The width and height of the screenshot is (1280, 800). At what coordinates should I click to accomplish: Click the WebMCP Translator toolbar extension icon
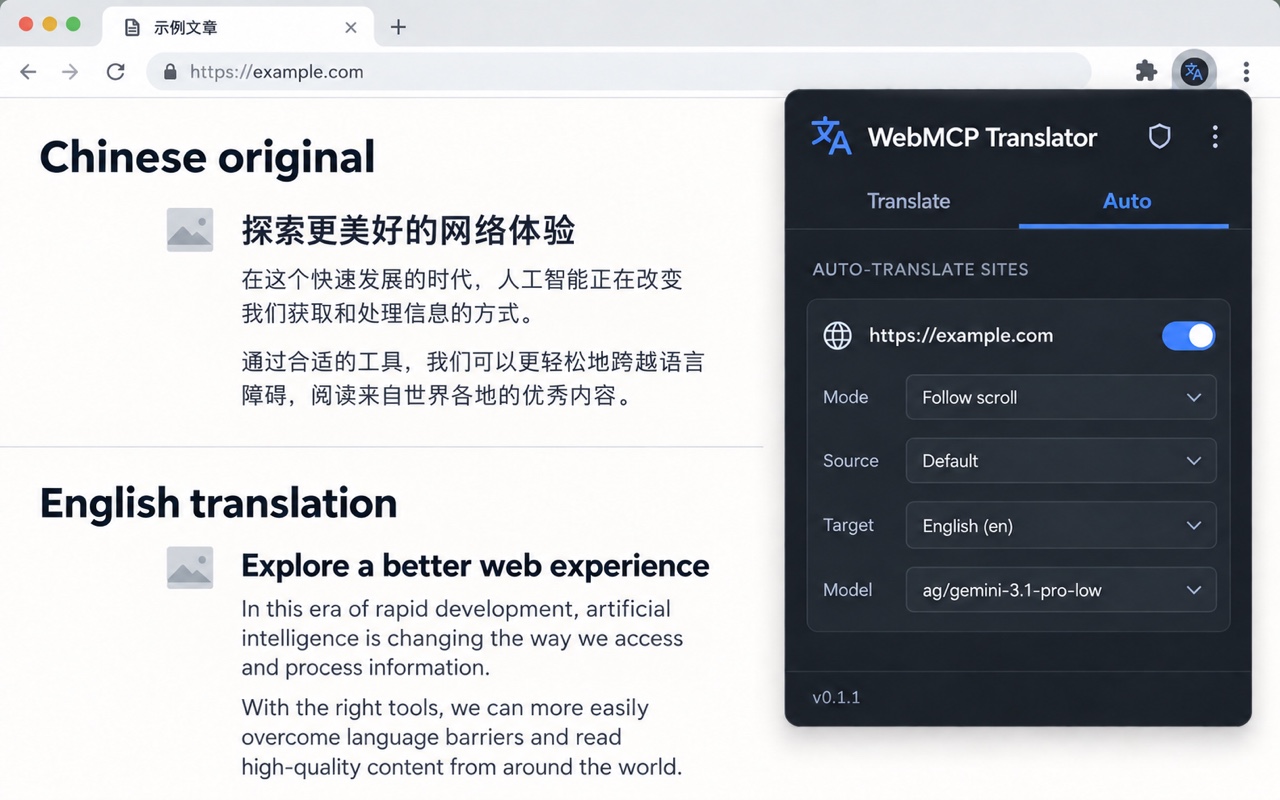coord(1193,71)
